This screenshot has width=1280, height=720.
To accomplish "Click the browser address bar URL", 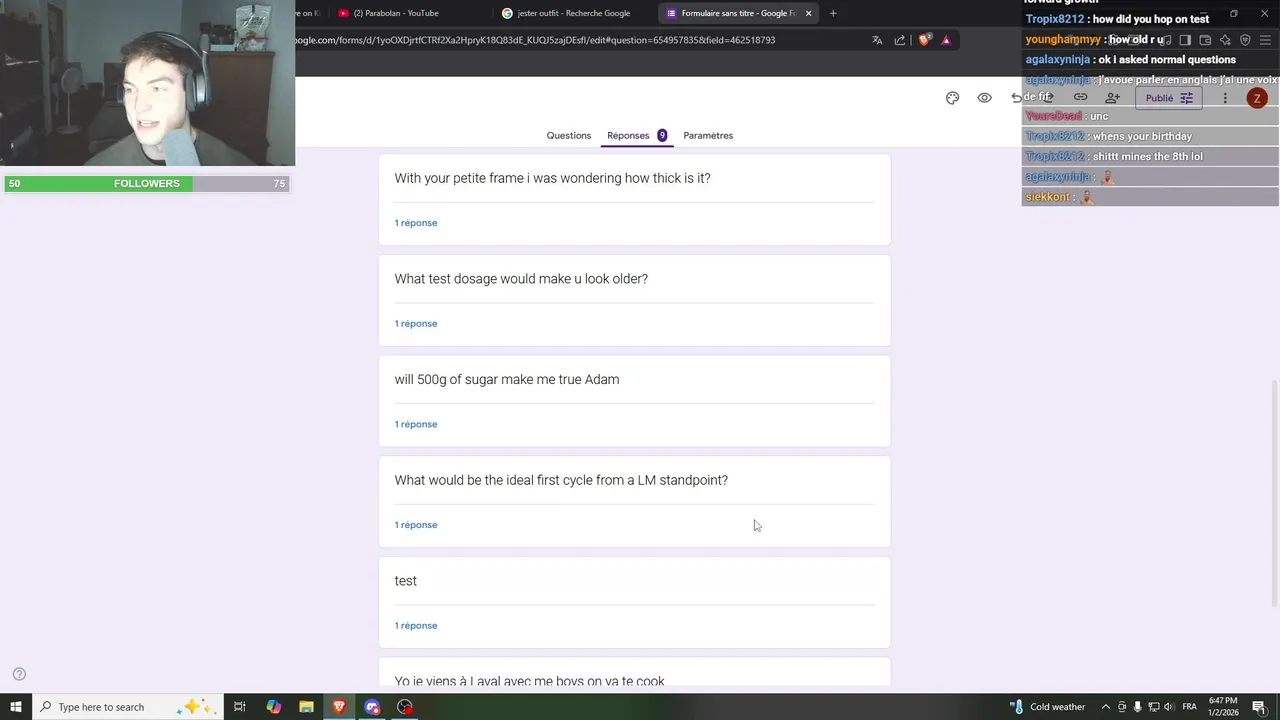I will coord(535,40).
